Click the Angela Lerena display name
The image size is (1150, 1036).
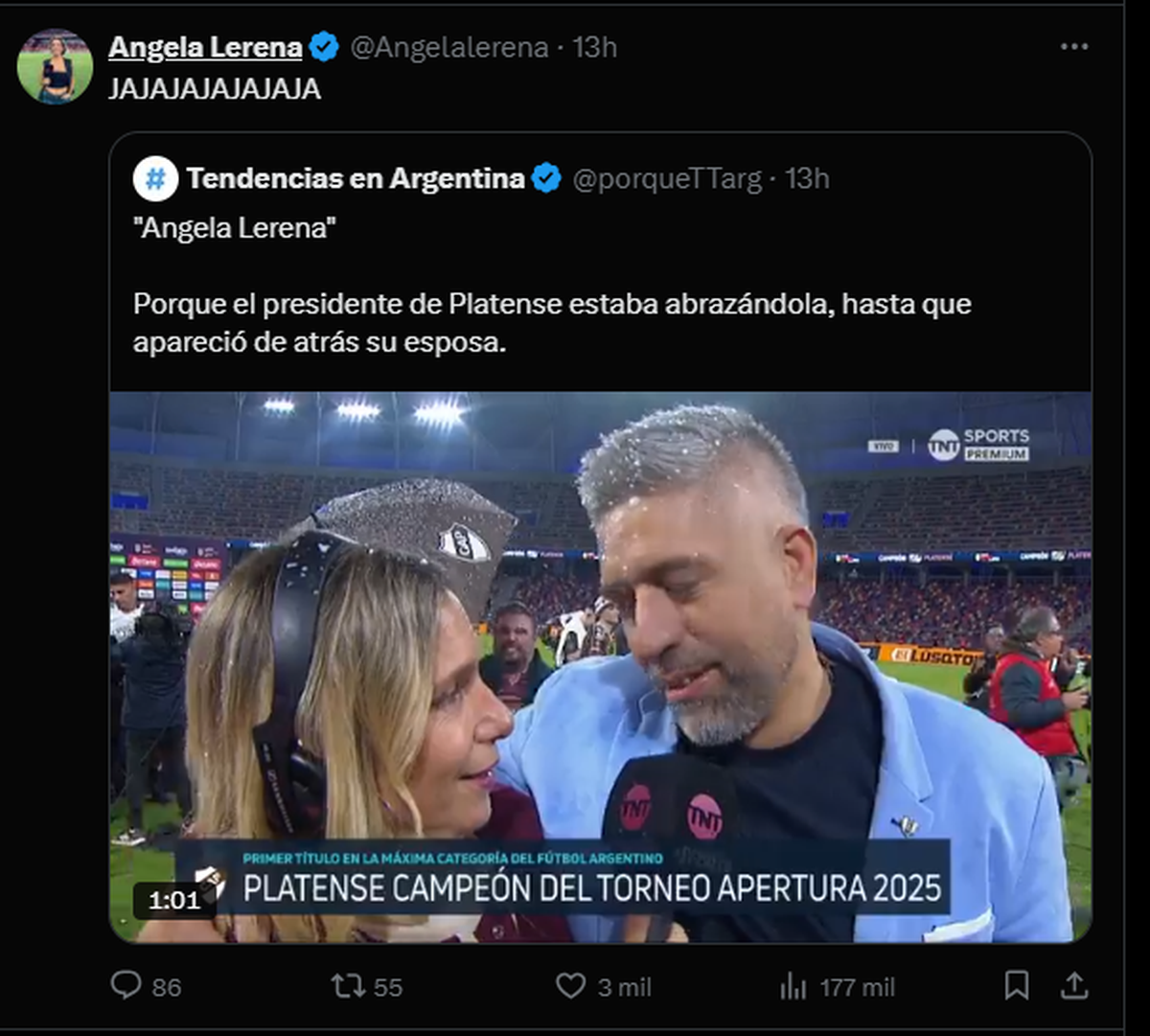click(205, 47)
